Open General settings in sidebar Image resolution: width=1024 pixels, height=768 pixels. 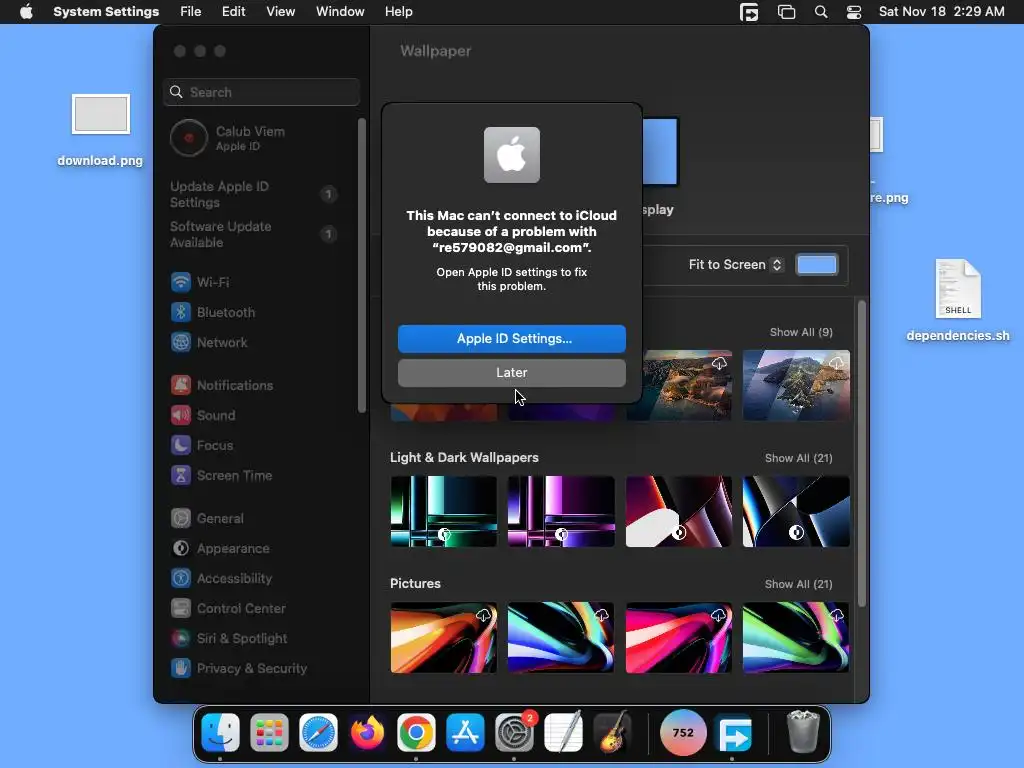click(x=207, y=519)
